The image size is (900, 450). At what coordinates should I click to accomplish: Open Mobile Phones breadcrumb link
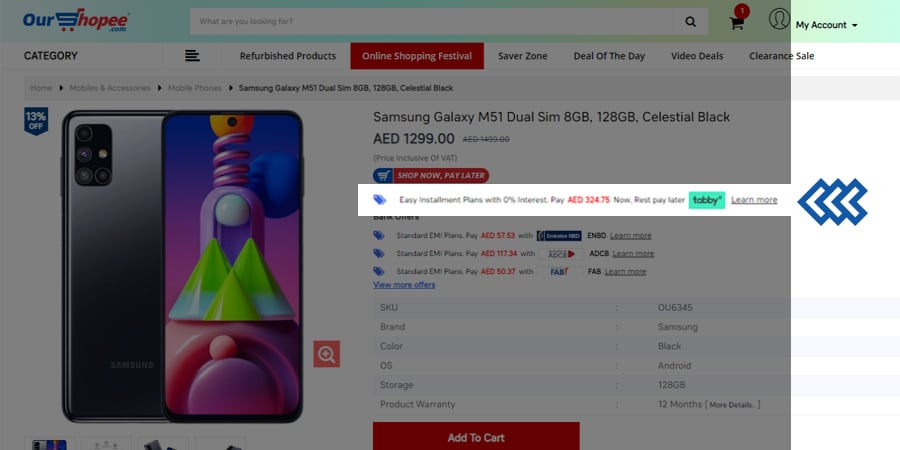195,88
